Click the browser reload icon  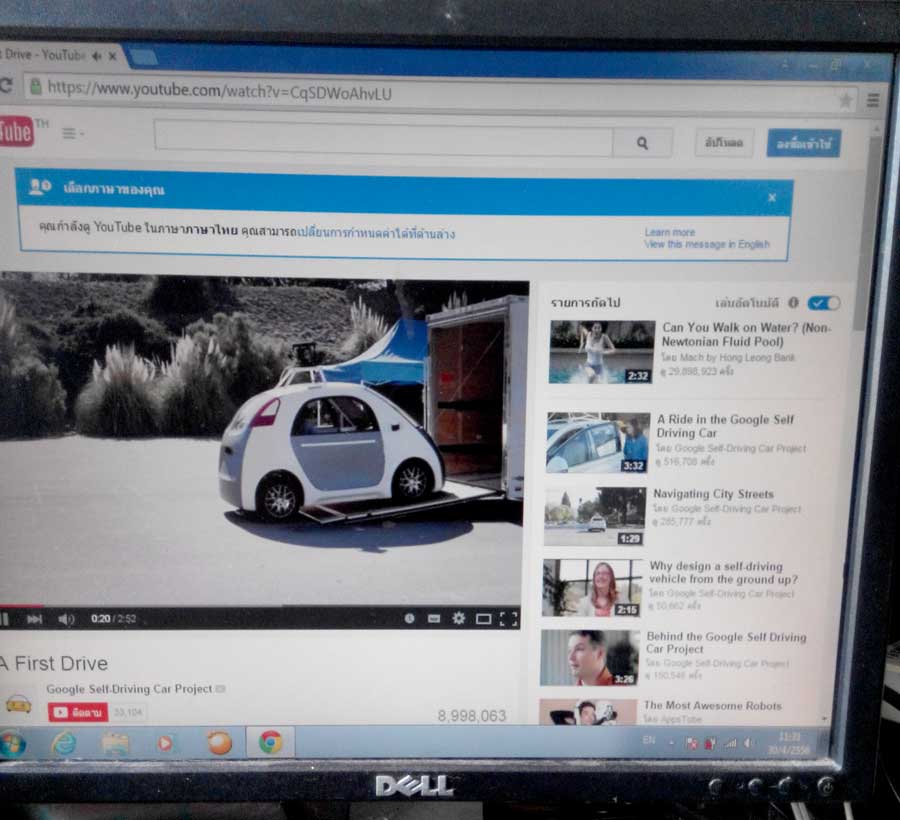6,86
